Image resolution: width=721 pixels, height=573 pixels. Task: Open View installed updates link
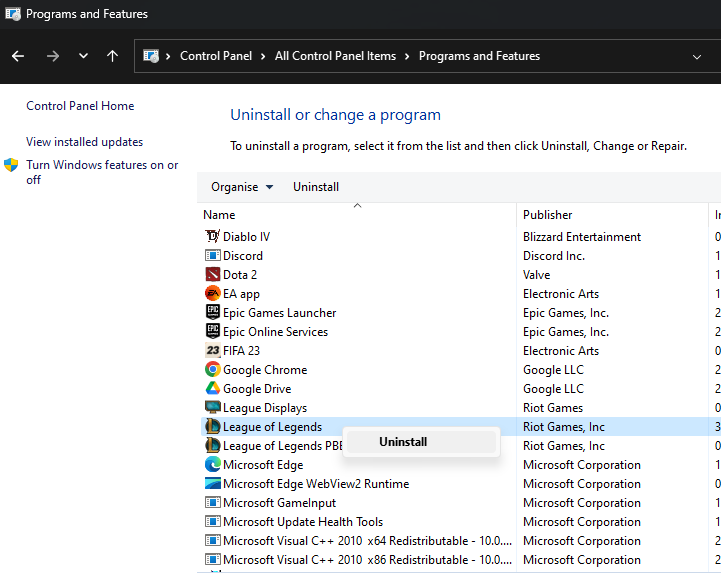84,142
